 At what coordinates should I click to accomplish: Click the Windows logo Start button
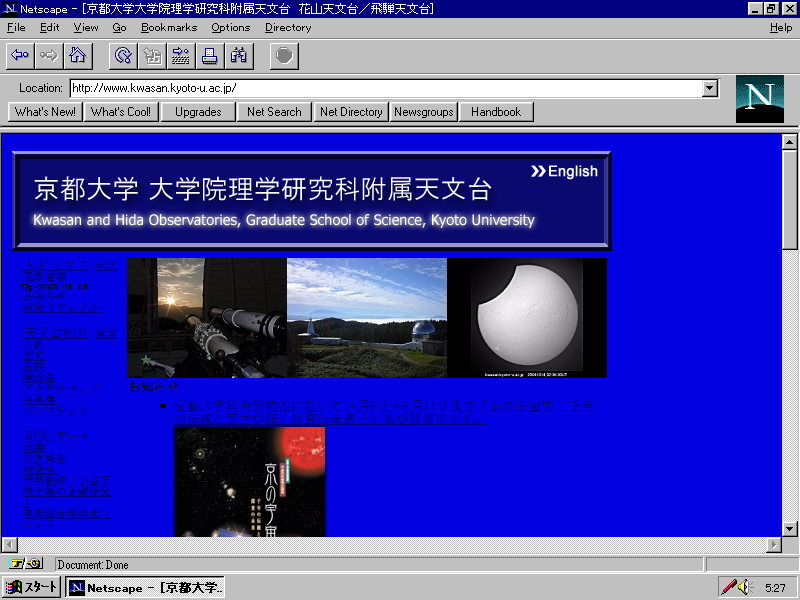click(x=32, y=587)
